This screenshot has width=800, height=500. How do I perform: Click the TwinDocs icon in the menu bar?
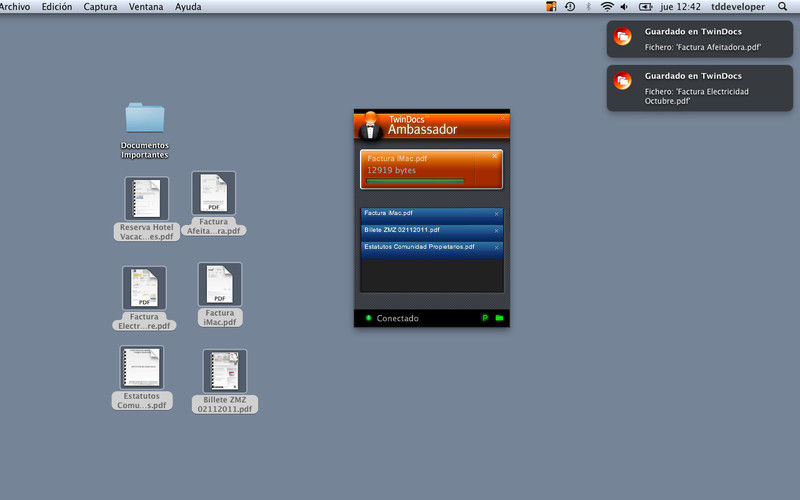(x=551, y=7)
